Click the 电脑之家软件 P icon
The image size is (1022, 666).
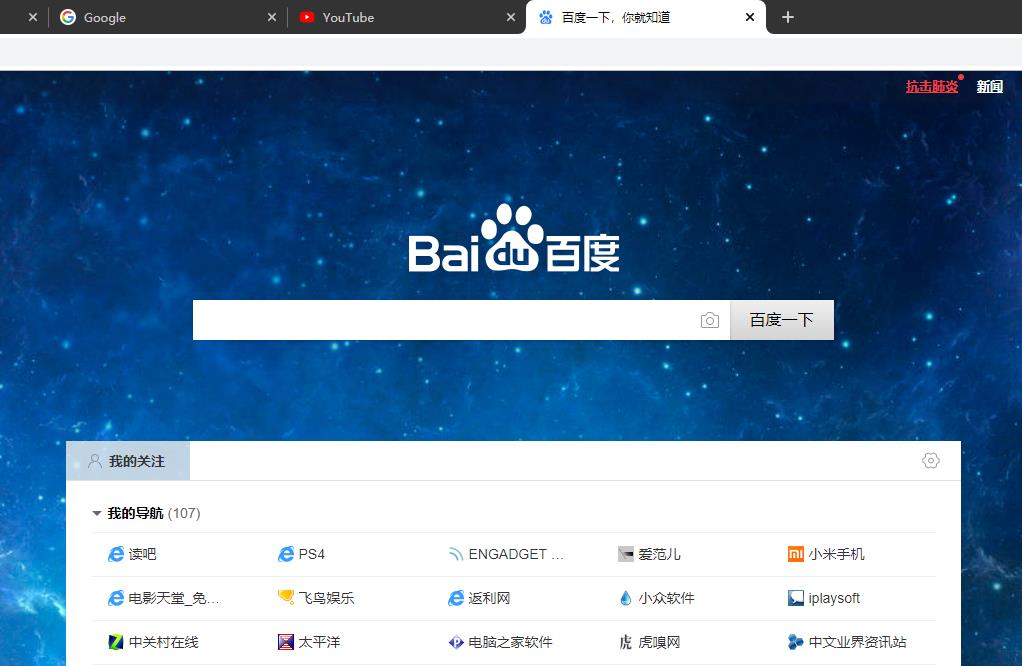456,643
